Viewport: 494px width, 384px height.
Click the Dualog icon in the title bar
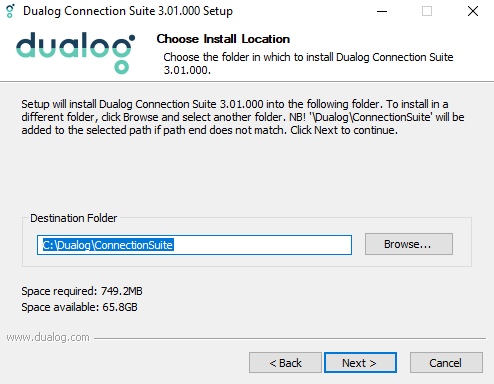(x=11, y=11)
